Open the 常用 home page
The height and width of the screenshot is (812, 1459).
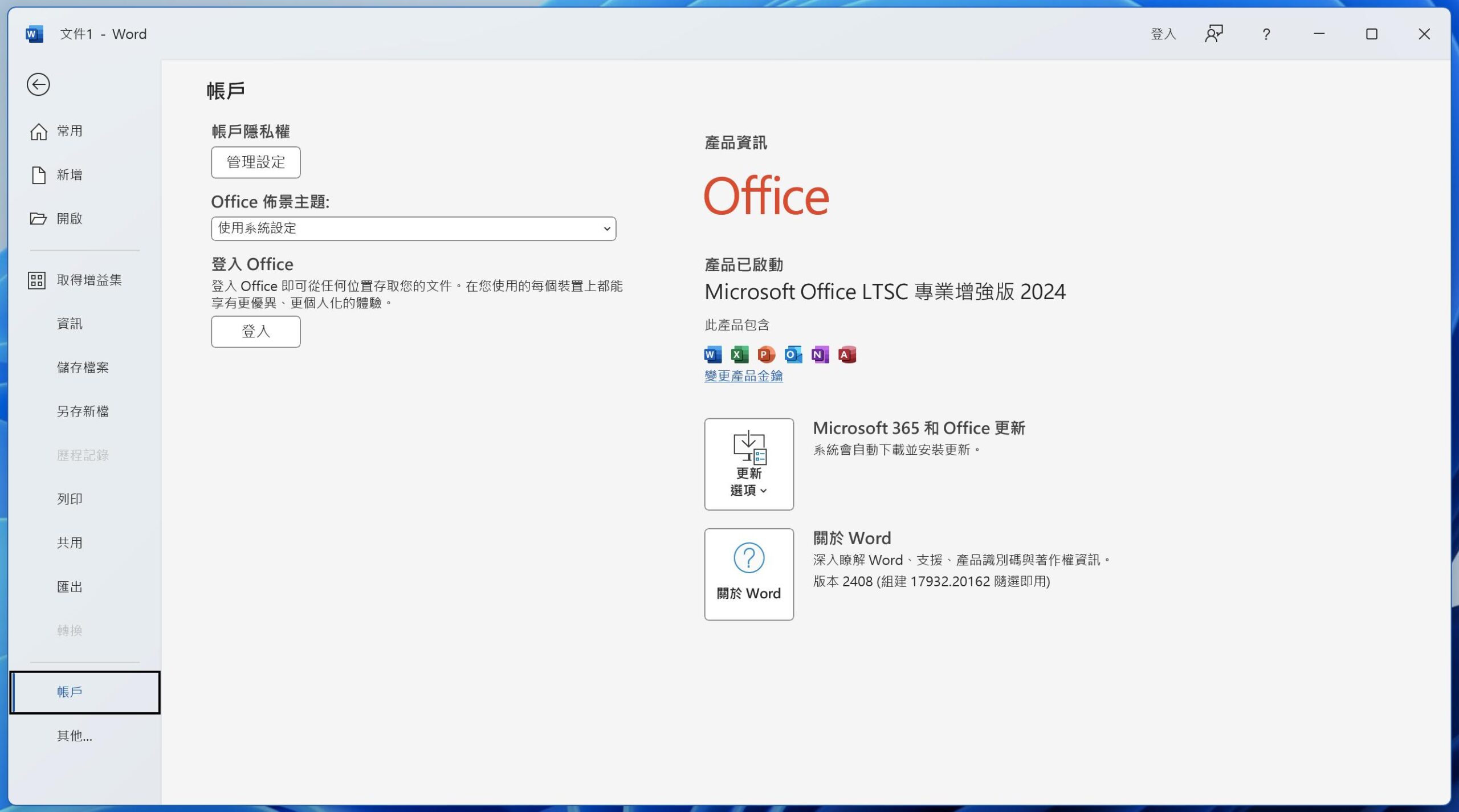click(x=69, y=131)
